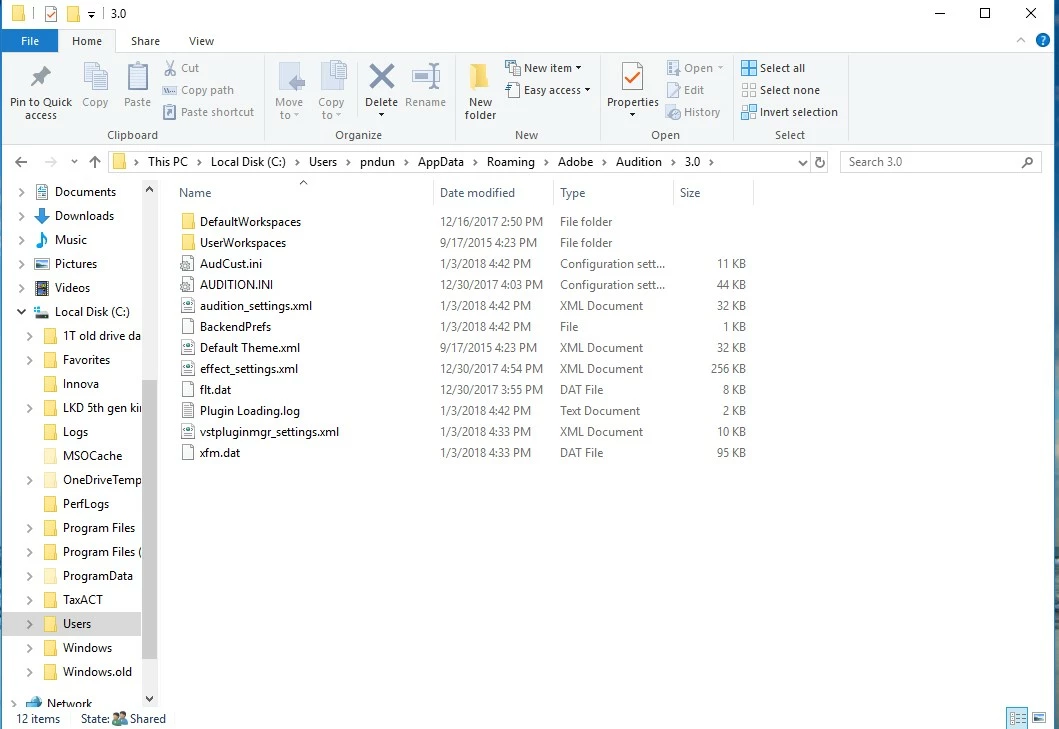Open recent locations dropdown arrow

[x=74, y=162]
